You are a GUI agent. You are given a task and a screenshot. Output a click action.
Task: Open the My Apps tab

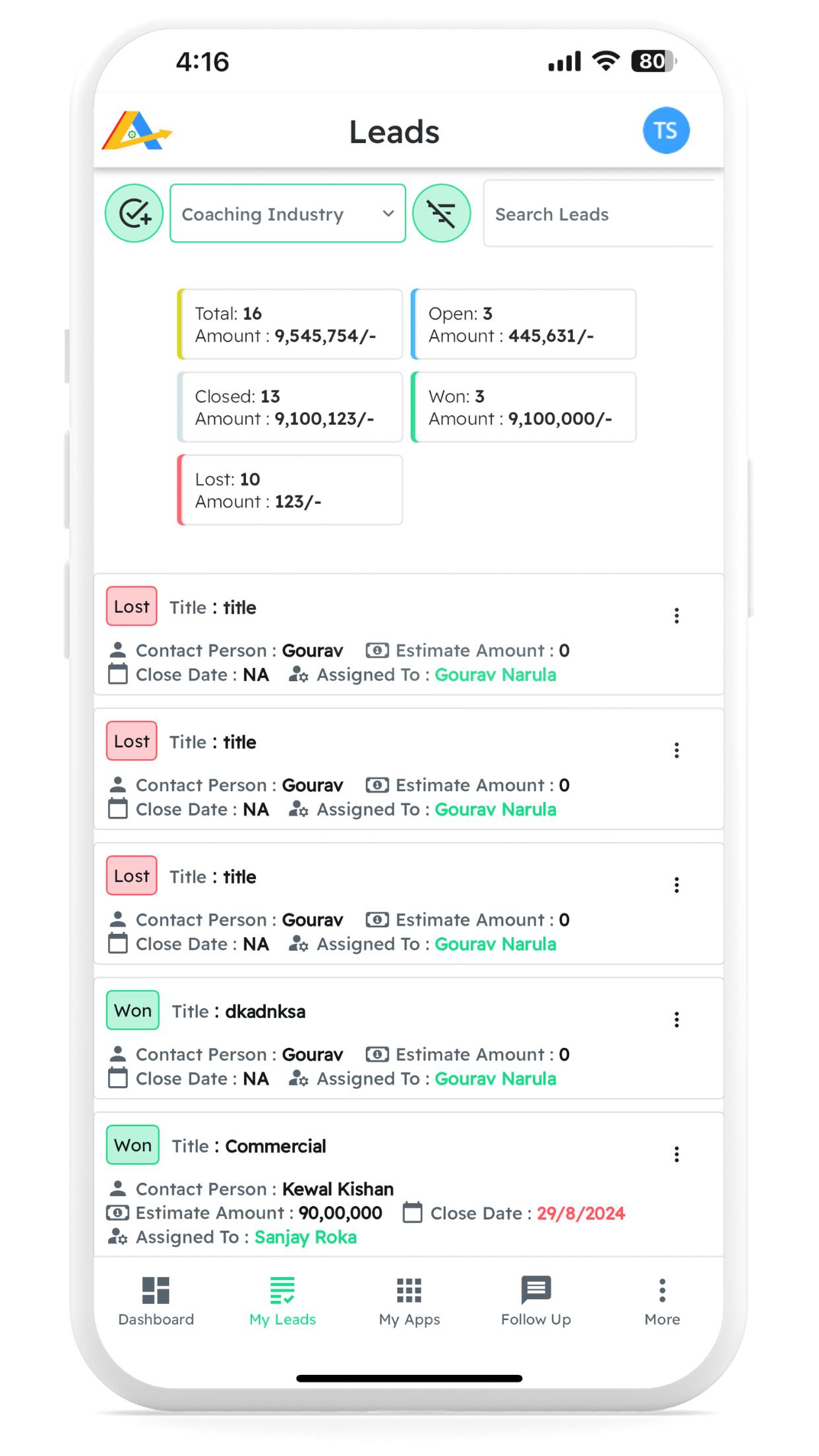coord(409,1301)
